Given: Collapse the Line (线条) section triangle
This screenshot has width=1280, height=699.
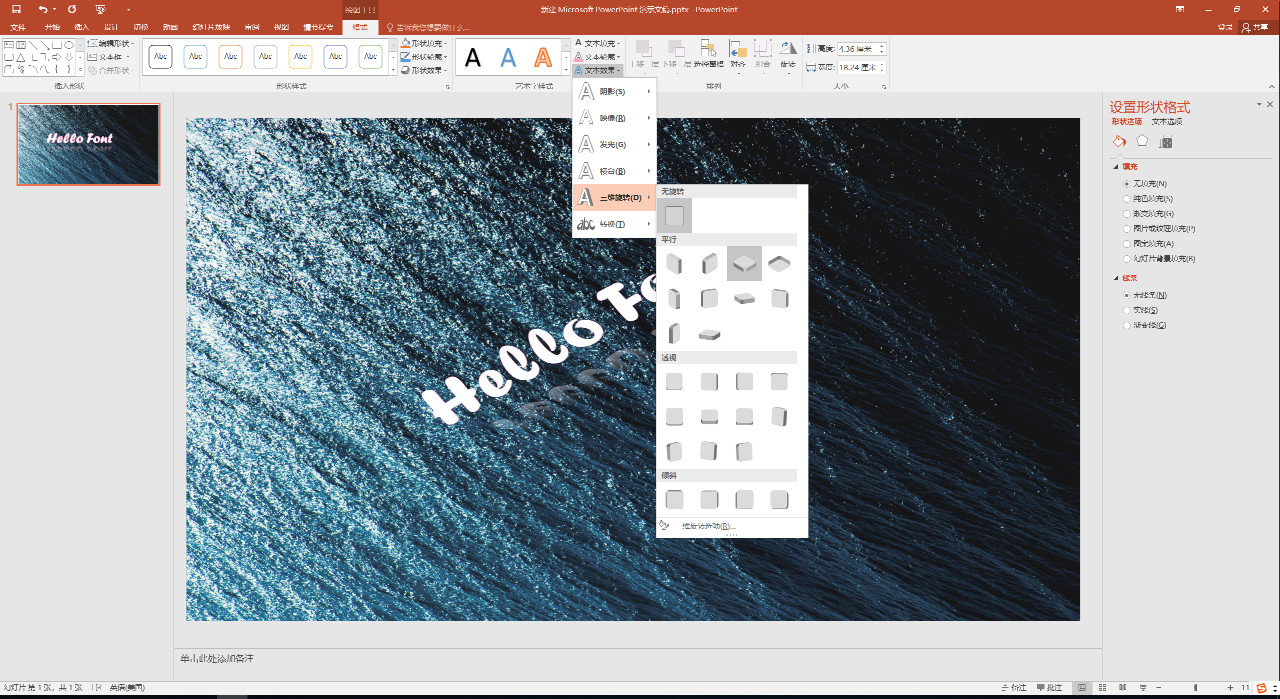Looking at the screenshot, I should 1116,279.
